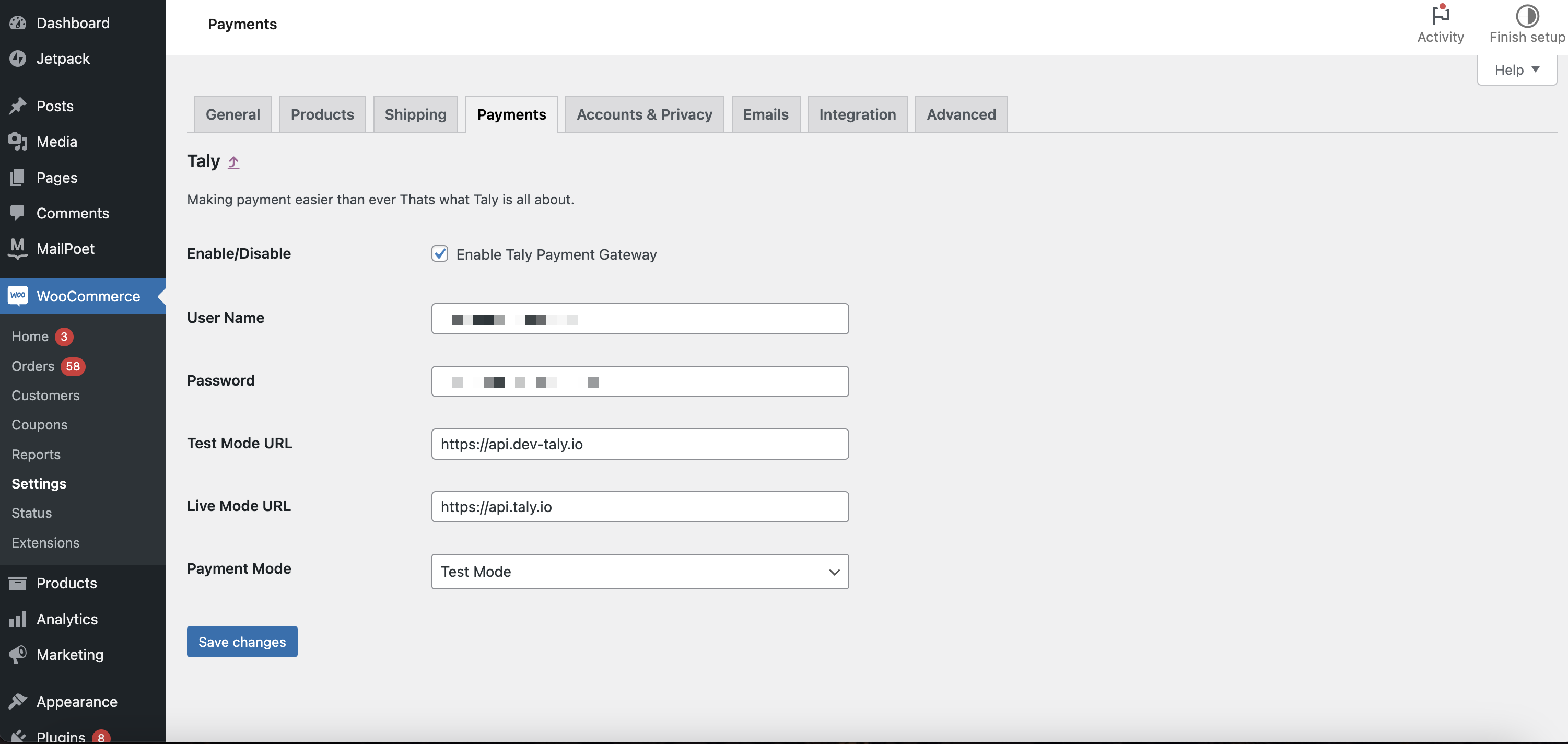Click the Marketing megaphone icon
Viewport: 1568px width, 744px height.
click(18, 655)
